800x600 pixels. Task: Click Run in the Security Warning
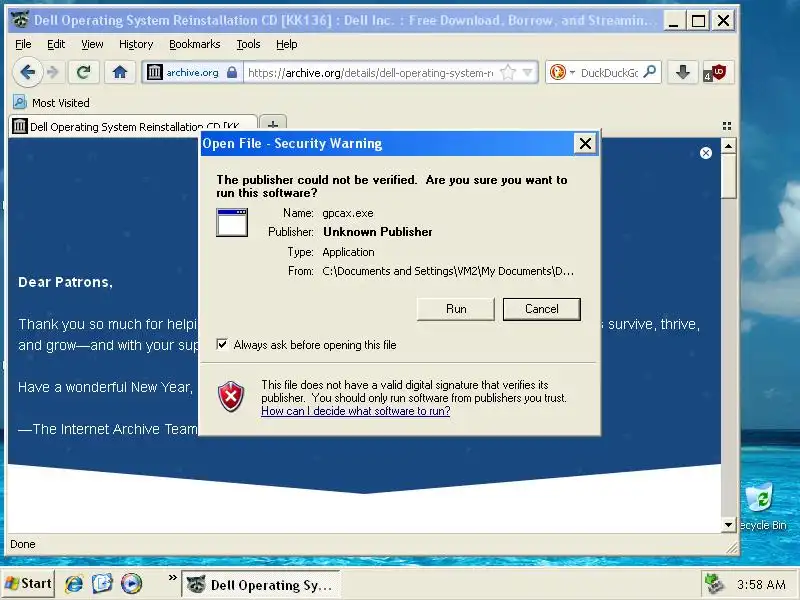[456, 309]
